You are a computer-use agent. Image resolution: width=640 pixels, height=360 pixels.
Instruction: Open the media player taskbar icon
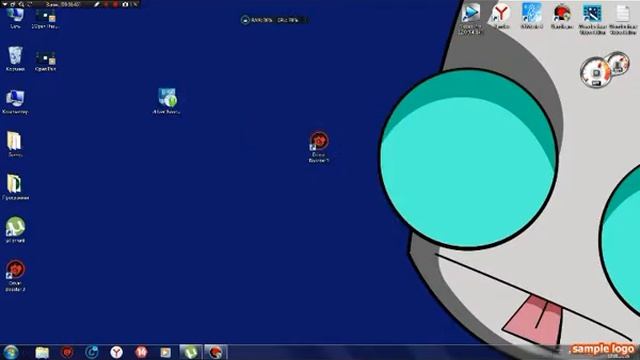click(x=165, y=352)
